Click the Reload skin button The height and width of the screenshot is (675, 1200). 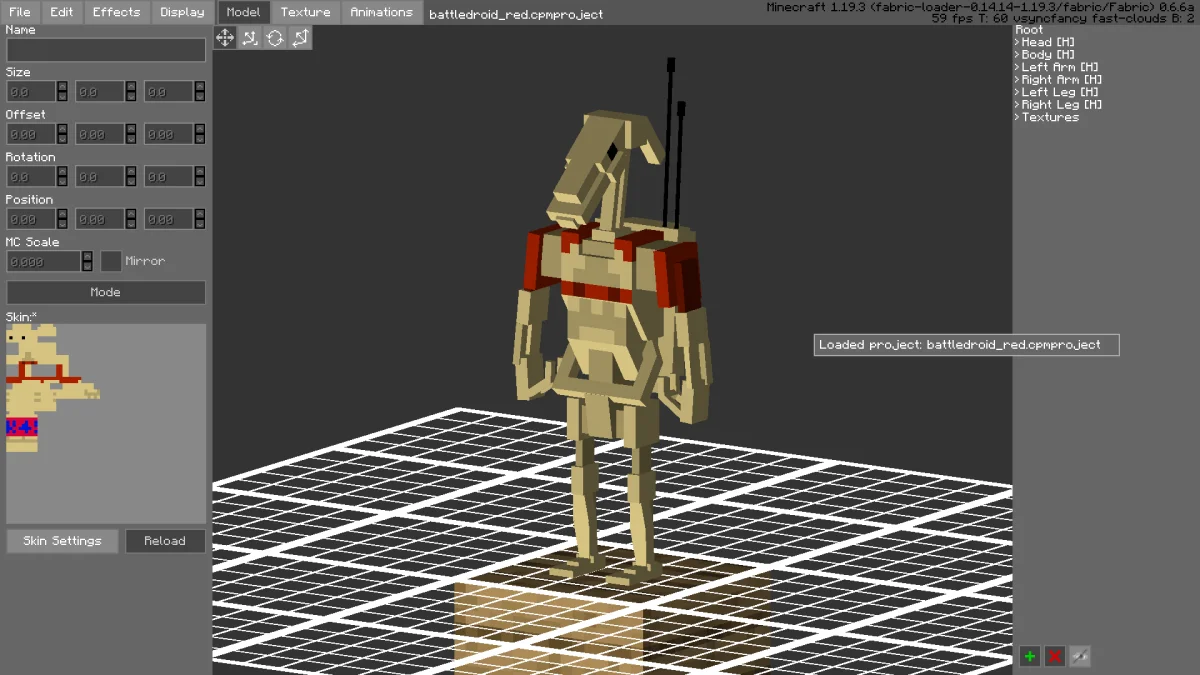(x=165, y=541)
